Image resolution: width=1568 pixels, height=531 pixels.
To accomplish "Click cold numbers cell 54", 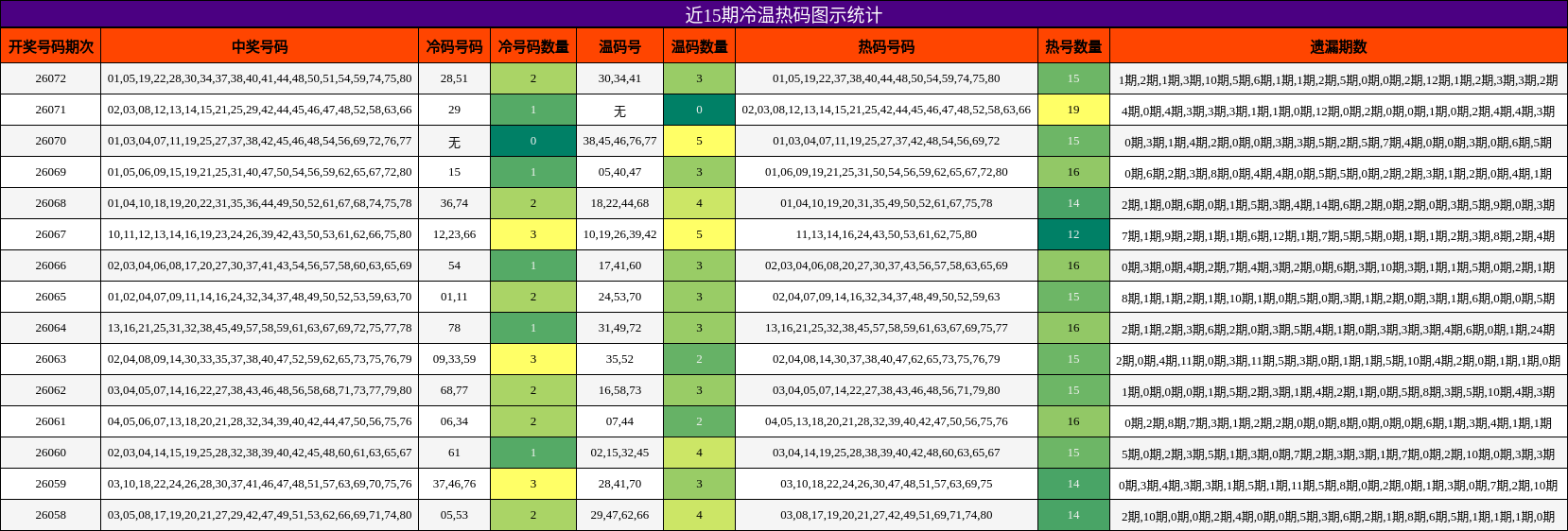I will pyautogui.click(x=454, y=265).
